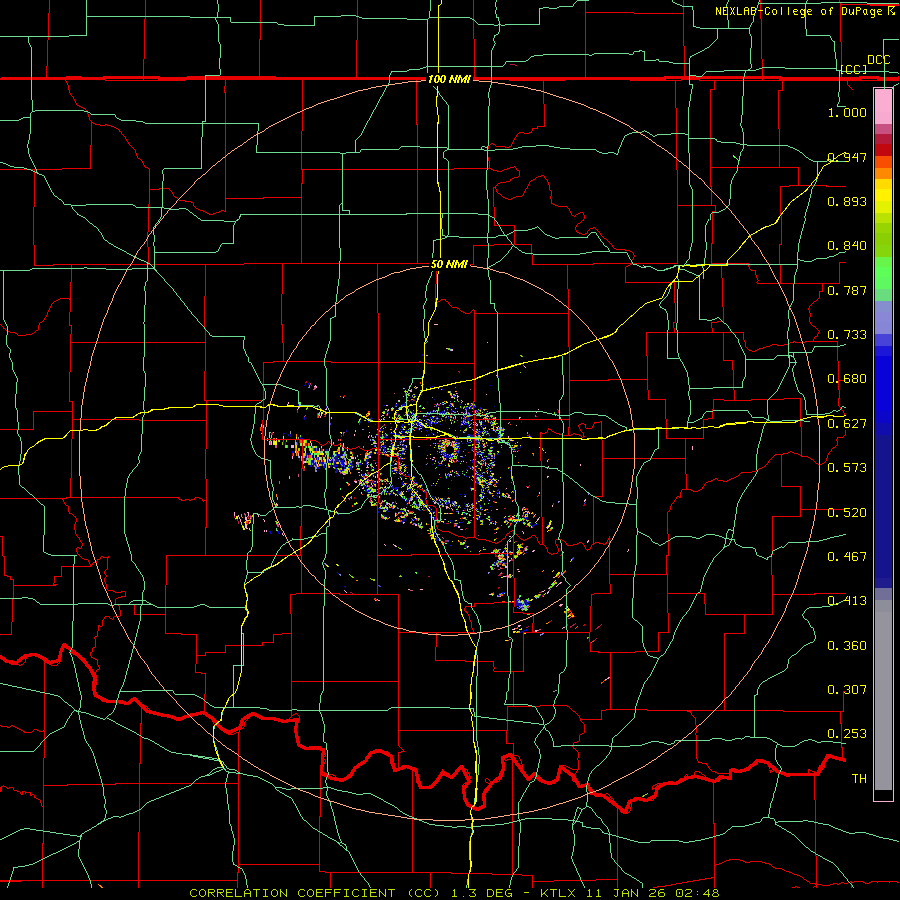
Task: Click the 0.253 scale value
Action: coord(847,734)
